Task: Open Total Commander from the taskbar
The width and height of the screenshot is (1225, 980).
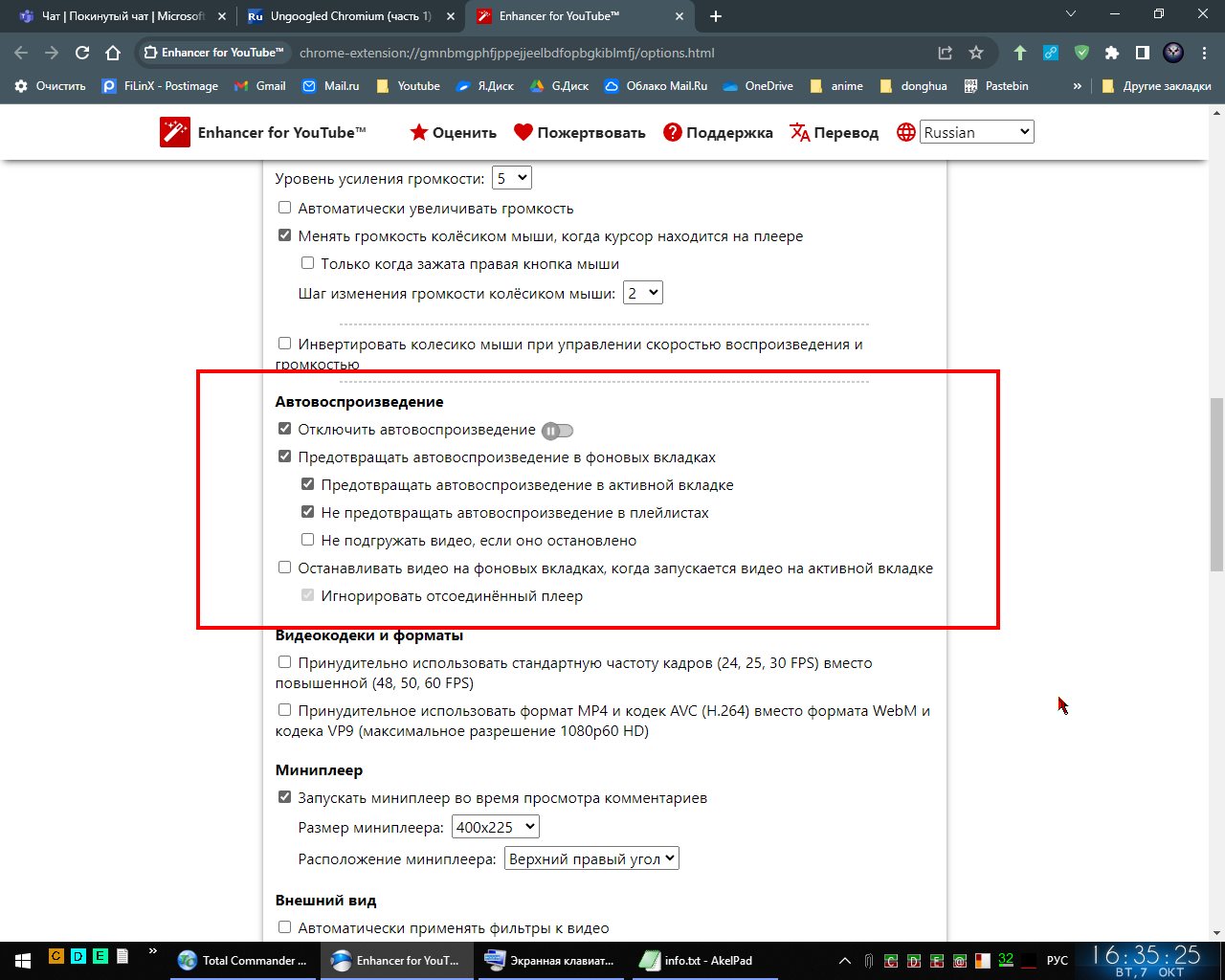Action: pyautogui.click(x=244, y=960)
